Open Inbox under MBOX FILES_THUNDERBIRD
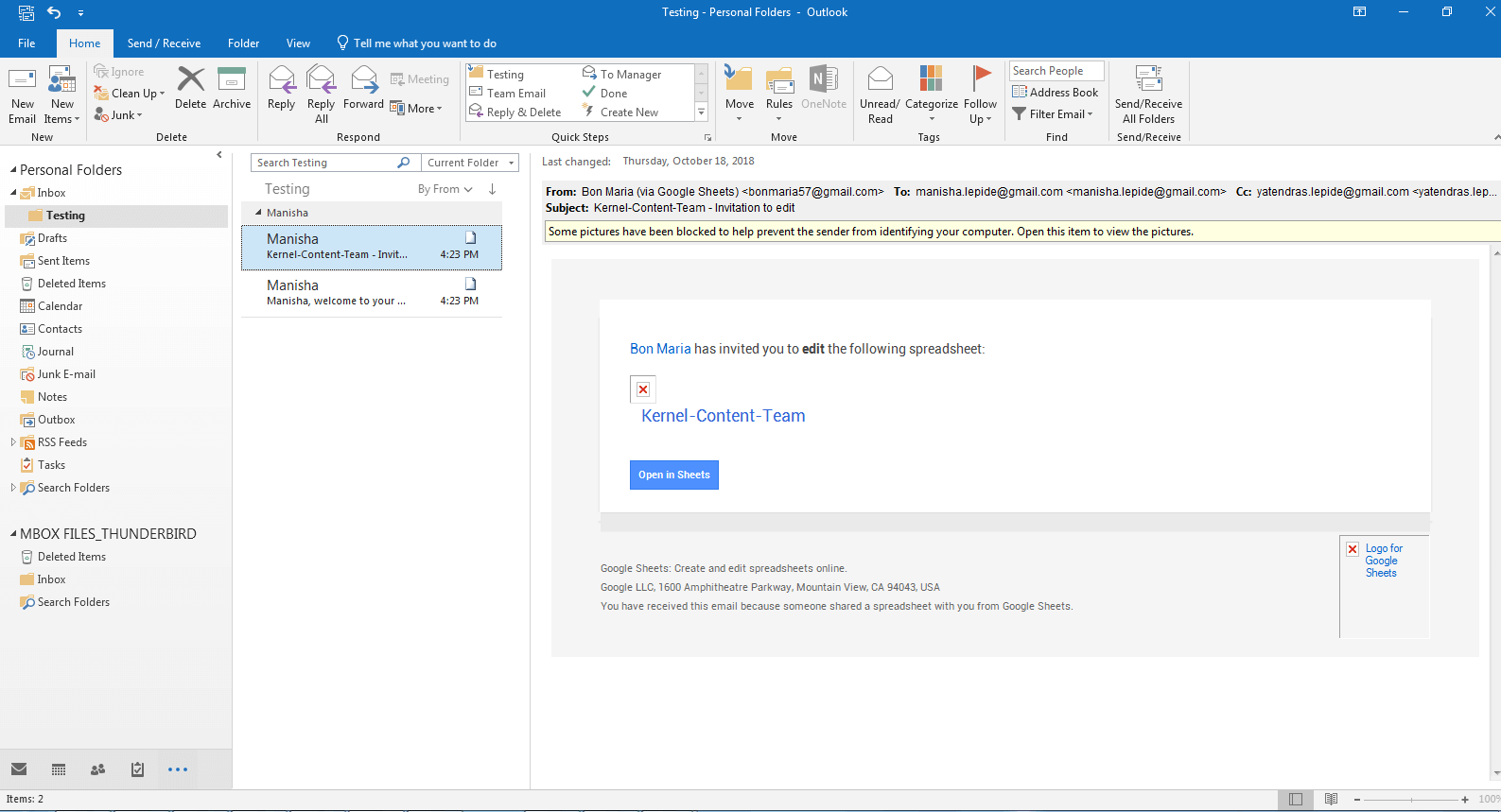This screenshot has width=1501, height=812. pyautogui.click(x=51, y=579)
